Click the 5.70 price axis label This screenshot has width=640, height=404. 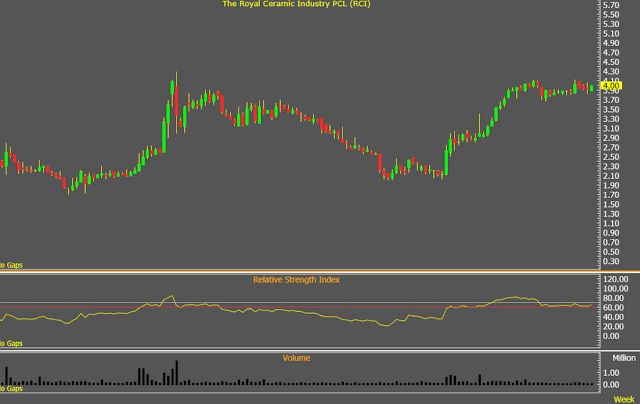(x=611, y=5)
